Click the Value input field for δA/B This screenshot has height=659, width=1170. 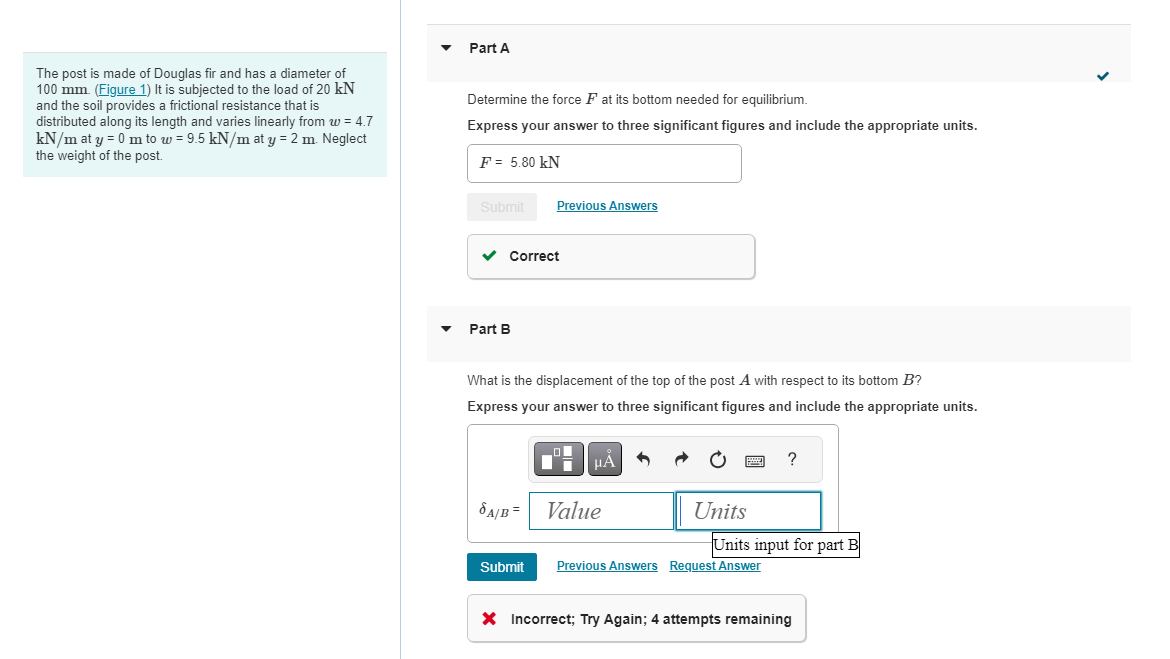[x=601, y=510]
